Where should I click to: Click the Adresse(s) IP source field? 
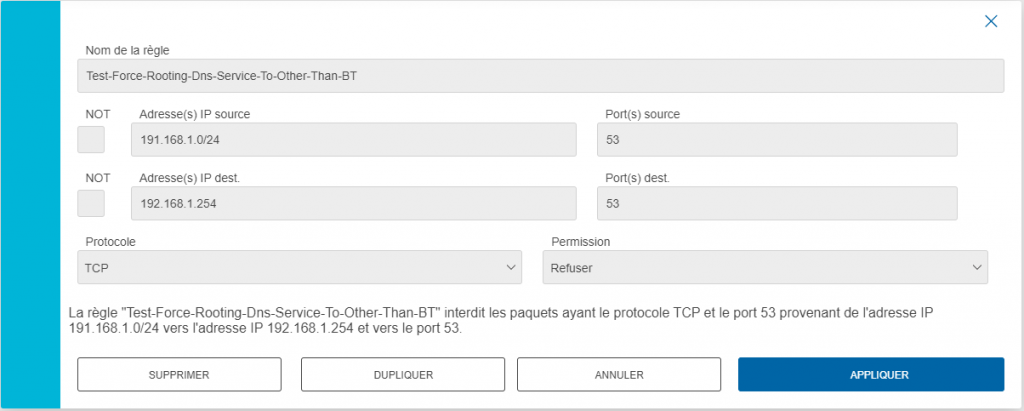point(354,140)
